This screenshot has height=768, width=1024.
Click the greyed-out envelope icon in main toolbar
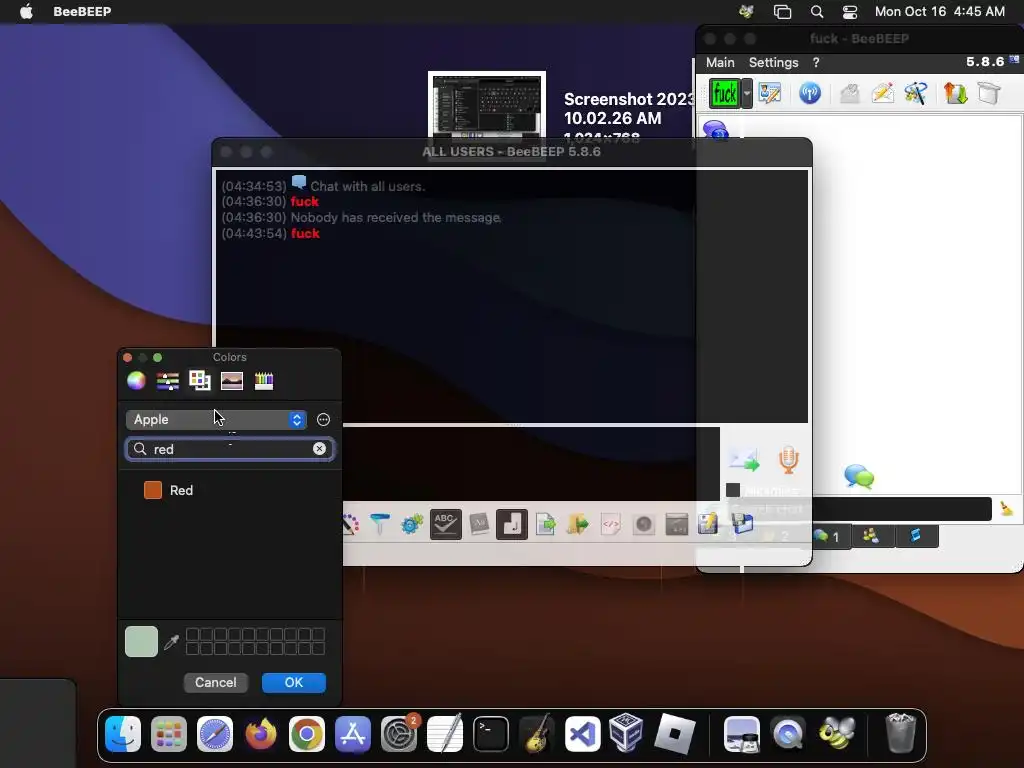849,93
